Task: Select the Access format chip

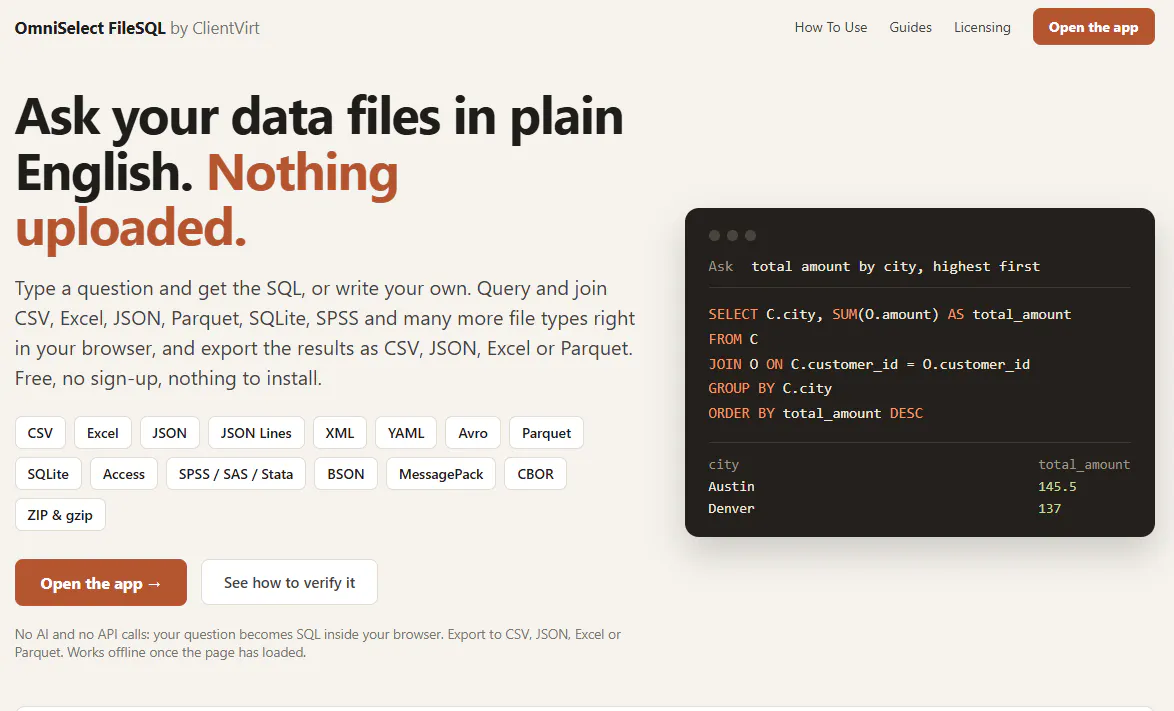Action: 124,474
